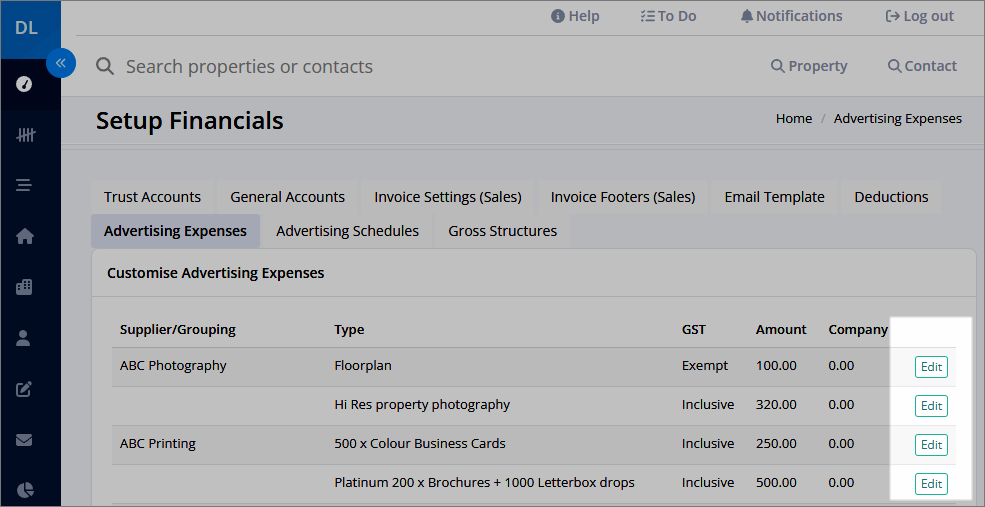The height and width of the screenshot is (507, 985).
Task: Click Advertising Expenses in the breadcrumb
Action: [898, 119]
